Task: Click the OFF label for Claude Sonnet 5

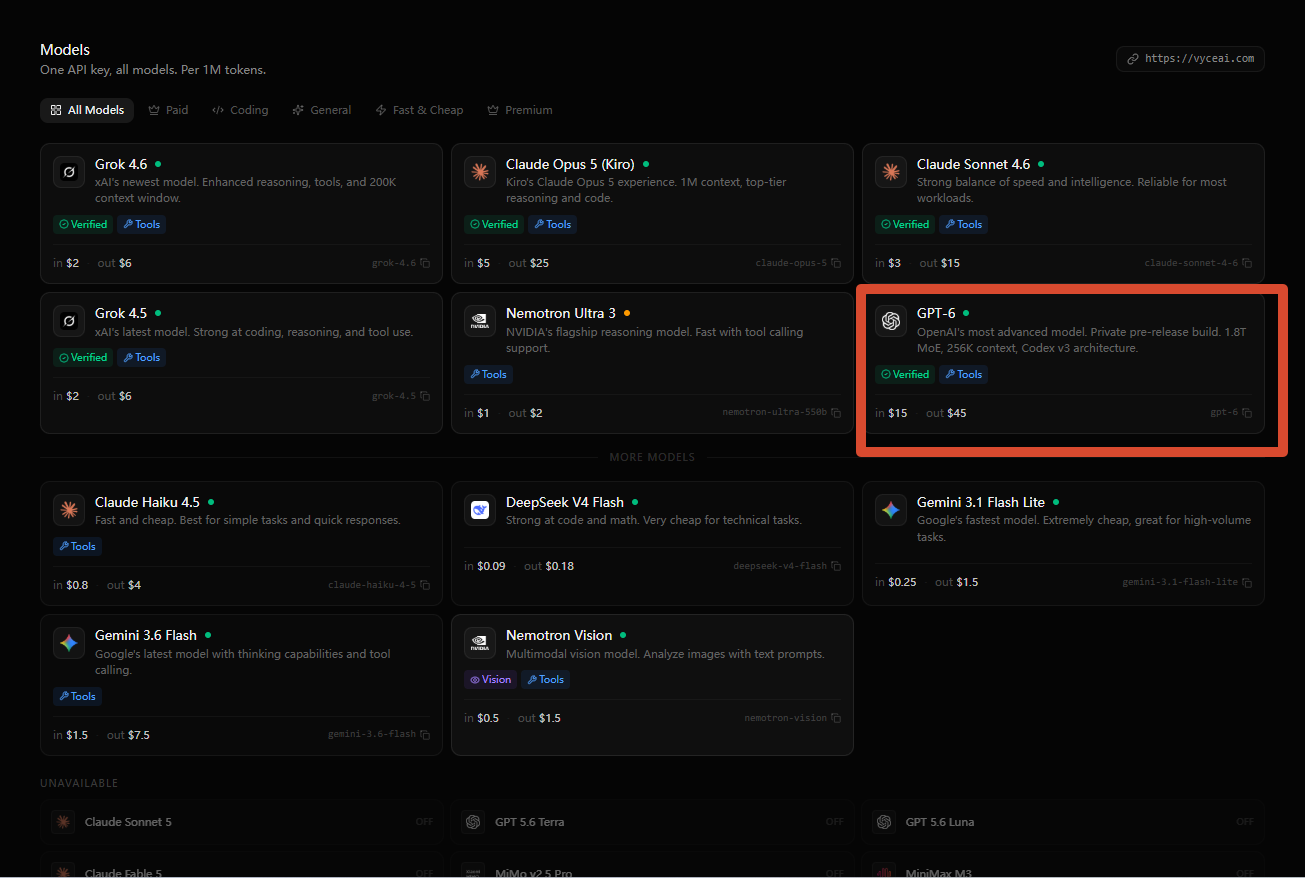Action: pyautogui.click(x=424, y=822)
